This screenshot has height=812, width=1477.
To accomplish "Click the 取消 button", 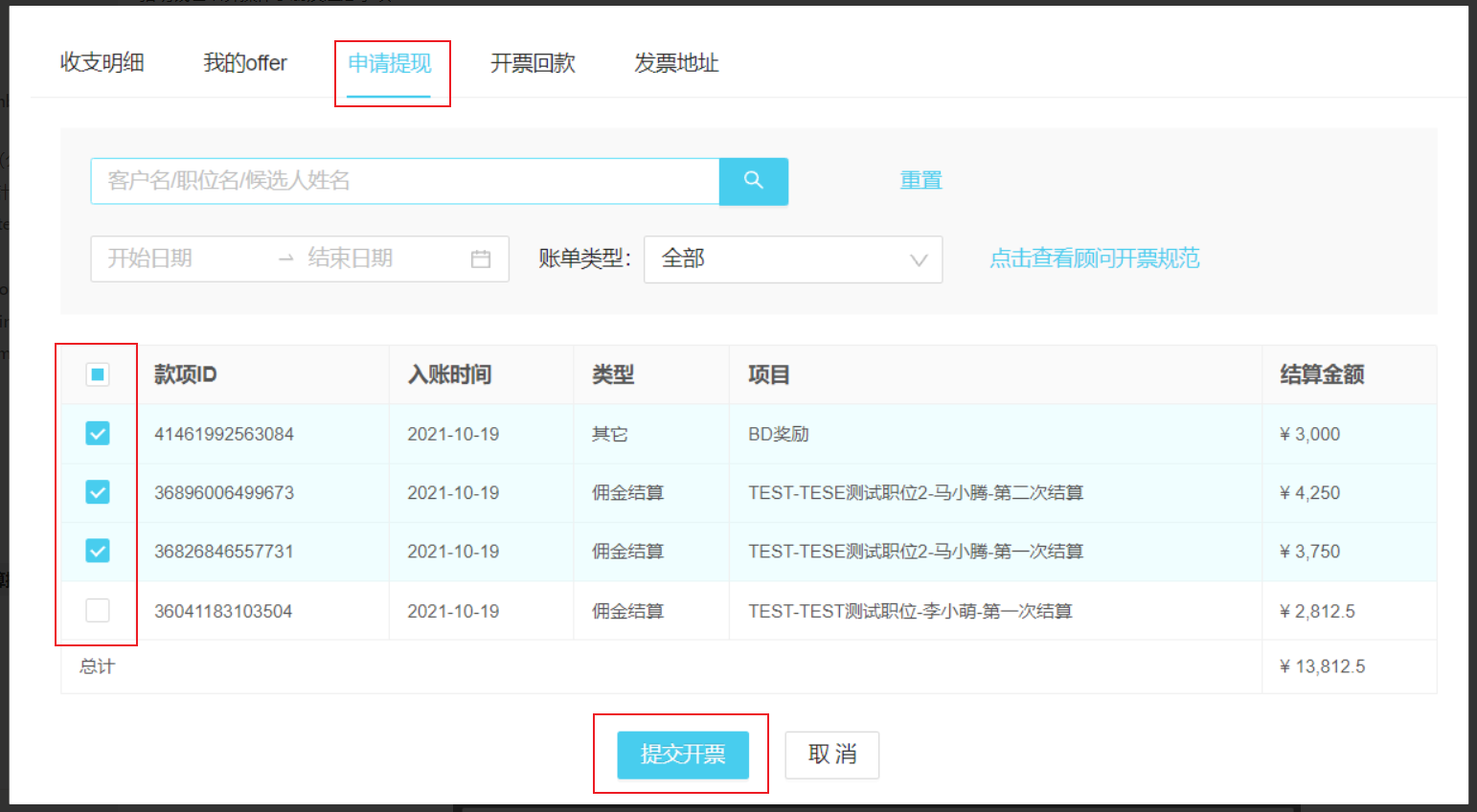I will (832, 755).
